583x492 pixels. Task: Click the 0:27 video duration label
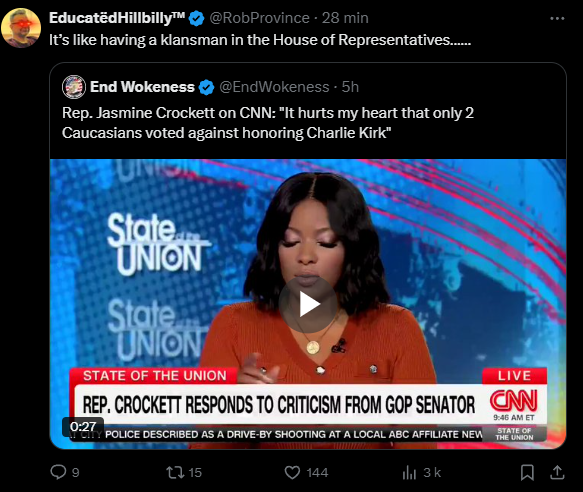[x=83, y=427]
